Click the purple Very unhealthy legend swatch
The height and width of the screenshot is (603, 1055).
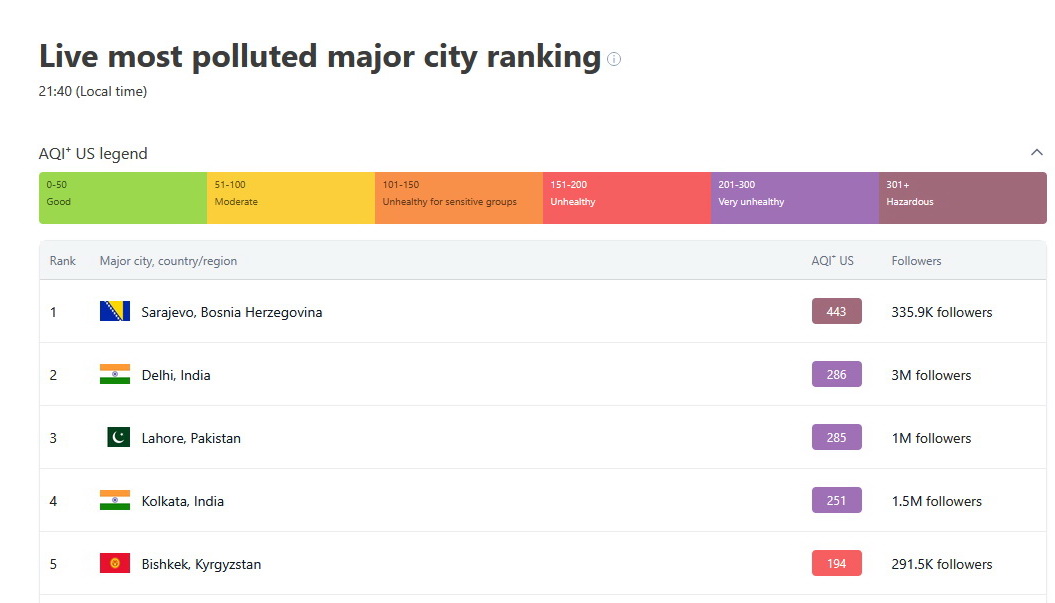794,198
